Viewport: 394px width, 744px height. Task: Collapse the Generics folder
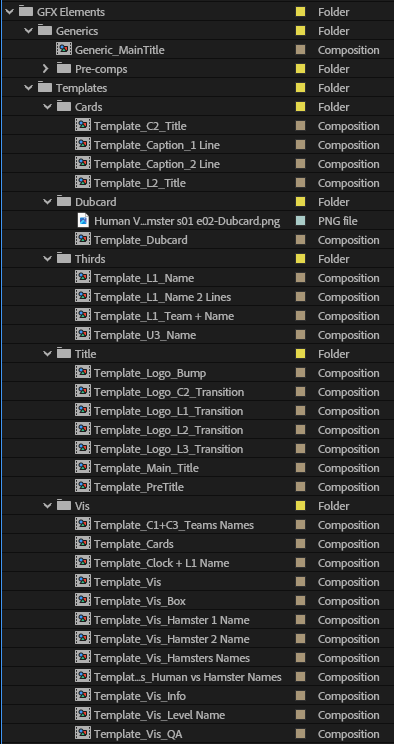coord(28,31)
